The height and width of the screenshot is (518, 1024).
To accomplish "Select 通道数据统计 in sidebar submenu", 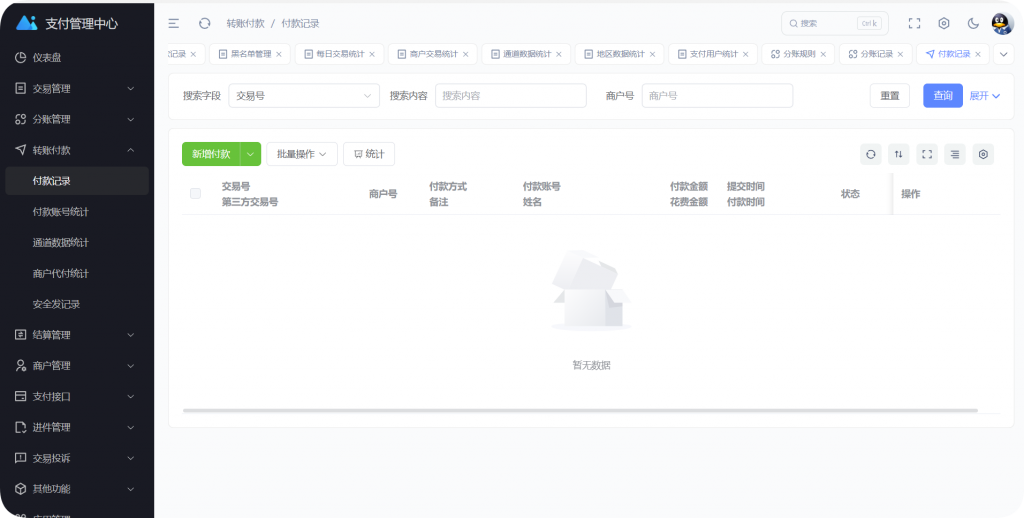I will tap(77, 242).
